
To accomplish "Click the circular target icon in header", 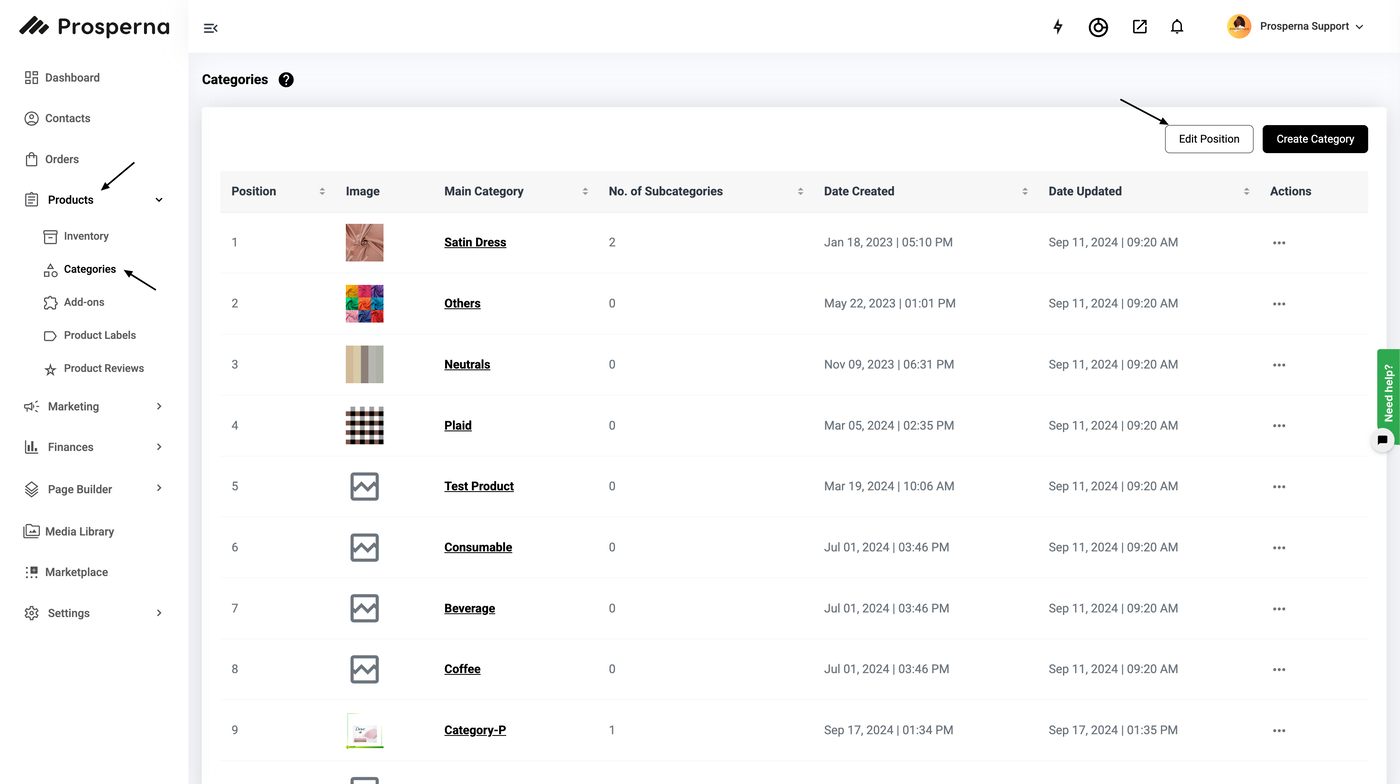I will [1098, 28].
